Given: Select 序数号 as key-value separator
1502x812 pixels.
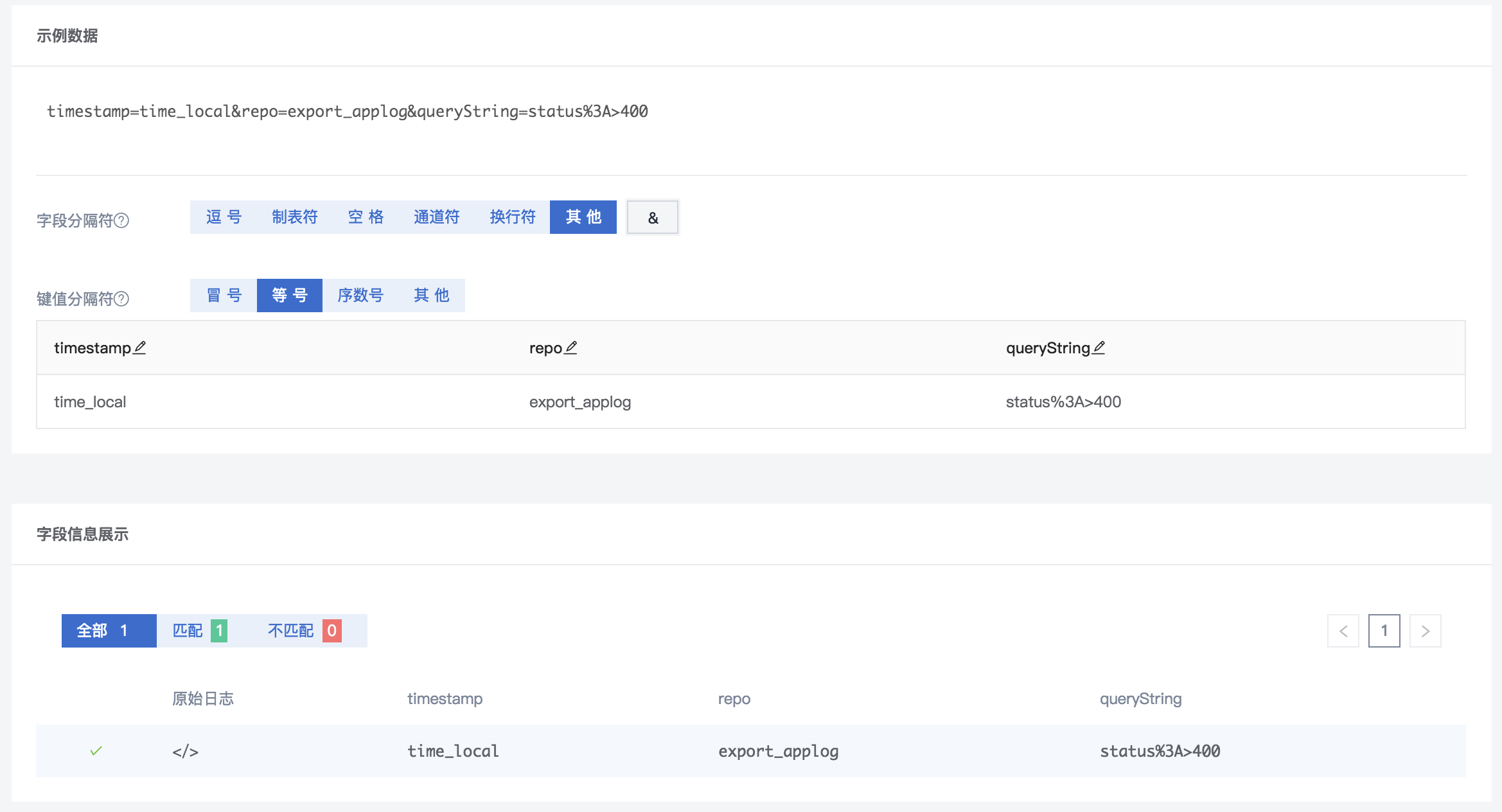Looking at the screenshot, I should 360,296.
